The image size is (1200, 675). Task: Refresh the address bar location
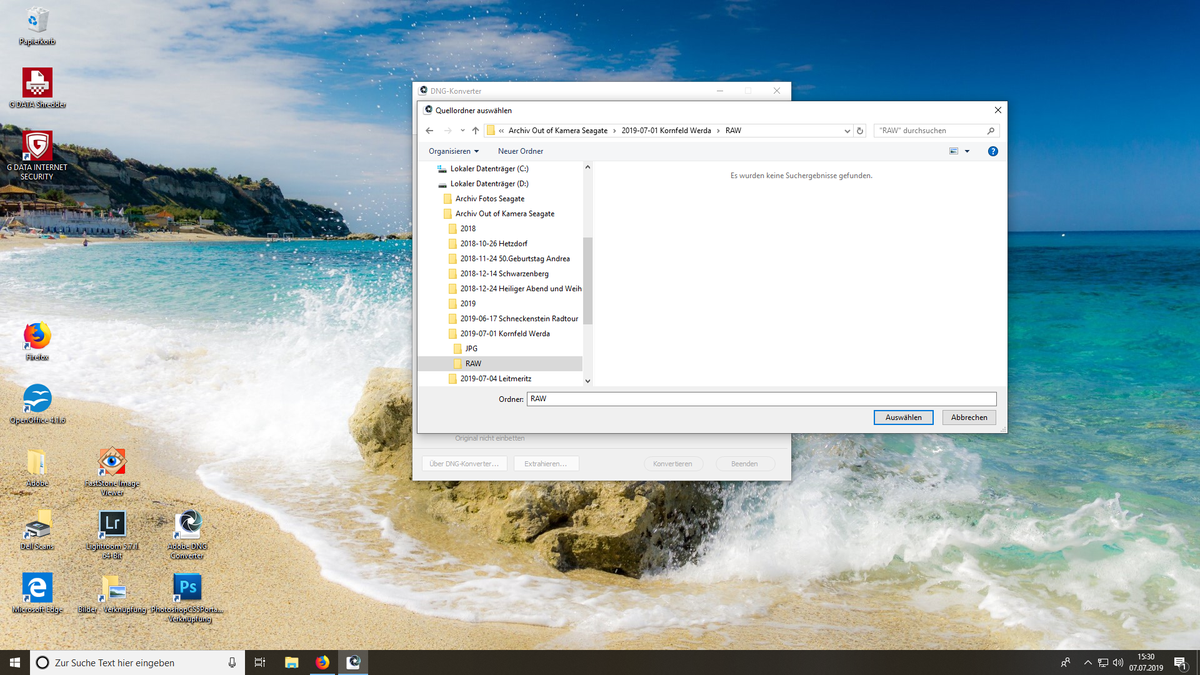(x=860, y=131)
